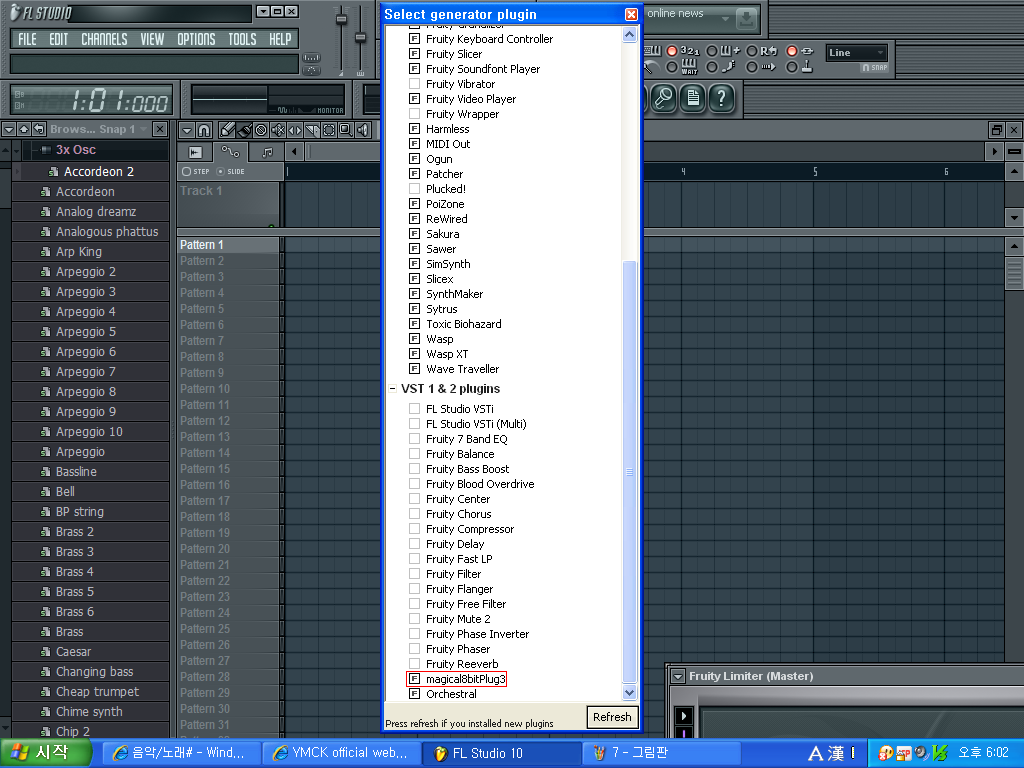Click the small meter icon under the hint bar
1024x768 pixels.
tap(312, 58)
